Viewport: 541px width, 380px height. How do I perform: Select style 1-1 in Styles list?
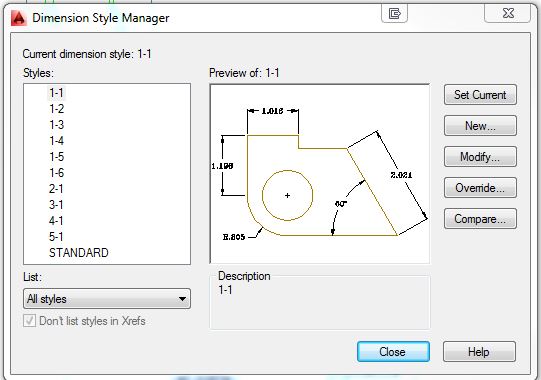(x=56, y=93)
